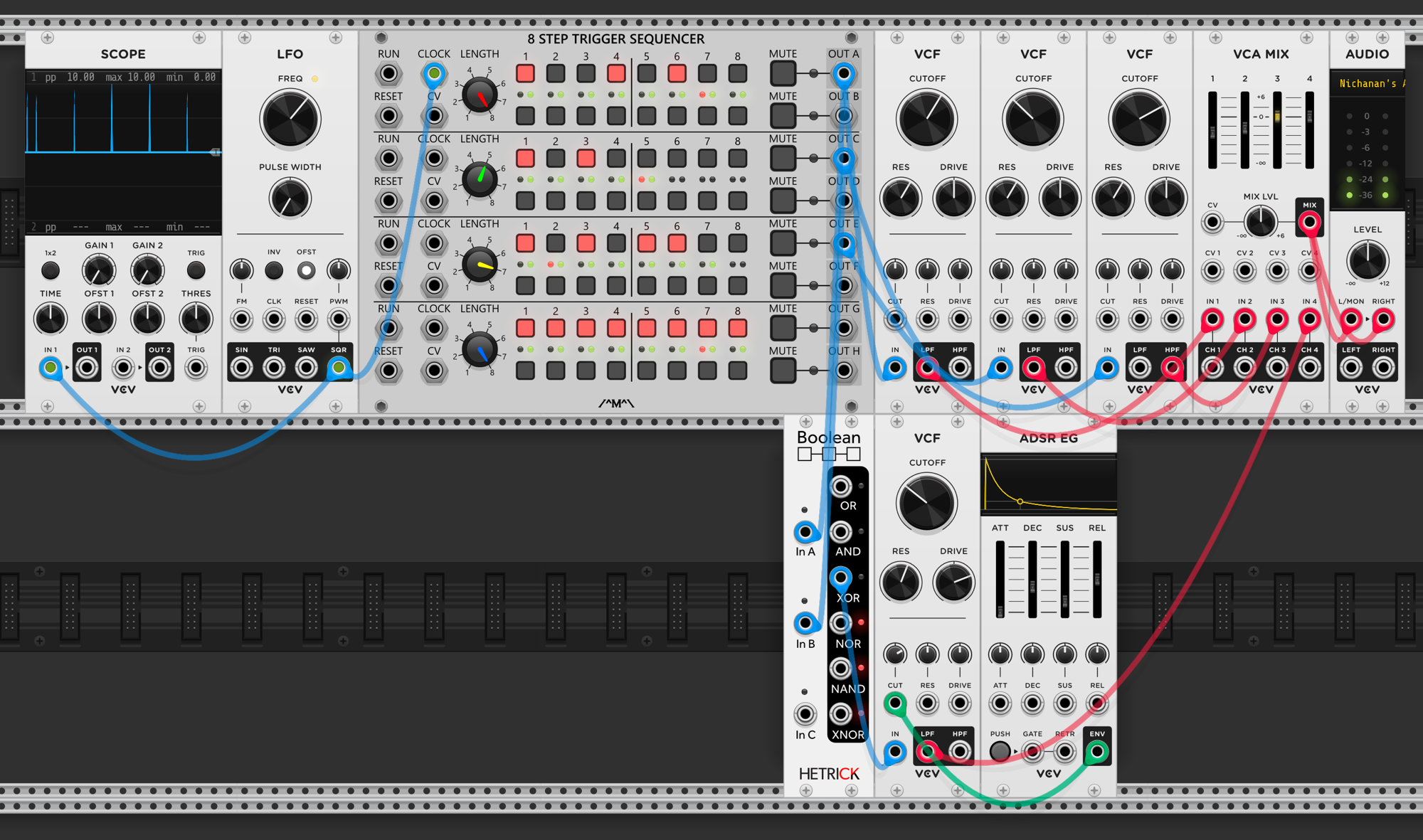The image size is (1423, 840).
Task: Click the Boolean XOR output jack
Action: coord(841,578)
